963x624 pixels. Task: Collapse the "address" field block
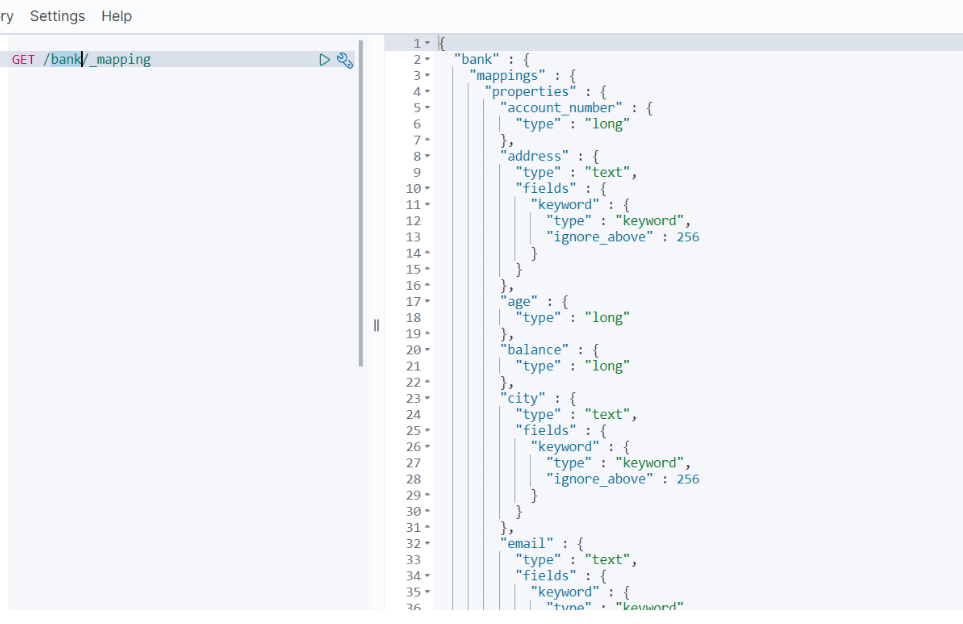click(428, 156)
